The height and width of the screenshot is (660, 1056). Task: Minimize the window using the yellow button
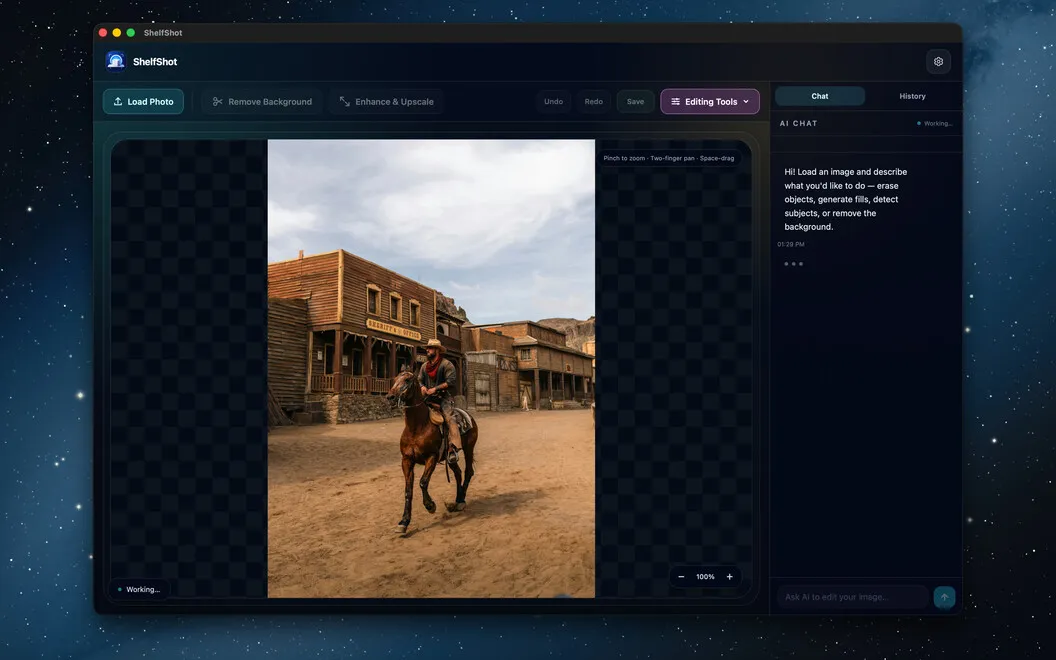coord(117,32)
